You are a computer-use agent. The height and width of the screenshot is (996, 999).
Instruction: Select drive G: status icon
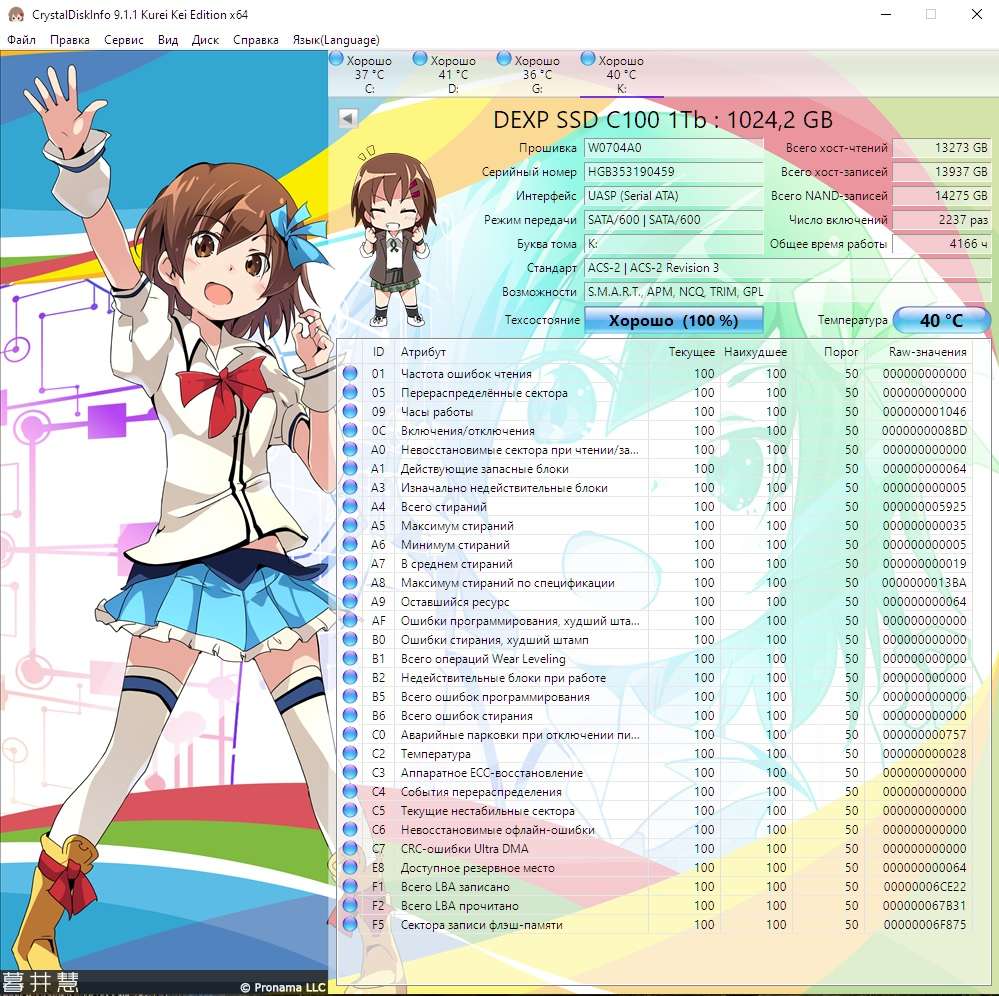click(x=504, y=60)
